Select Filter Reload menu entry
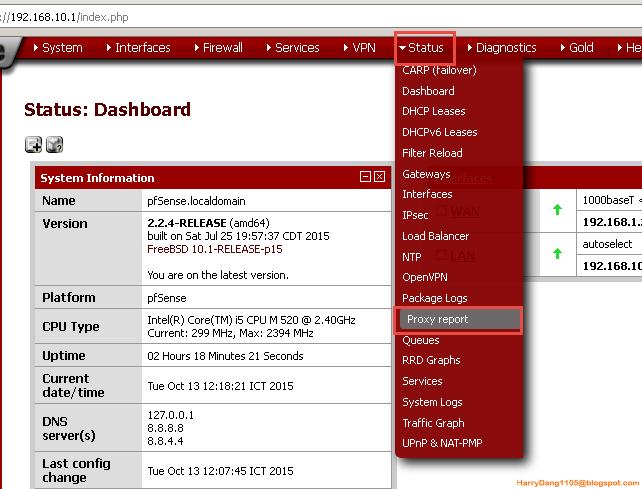The width and height of the screenshot is (642, 489). point(432,153)
